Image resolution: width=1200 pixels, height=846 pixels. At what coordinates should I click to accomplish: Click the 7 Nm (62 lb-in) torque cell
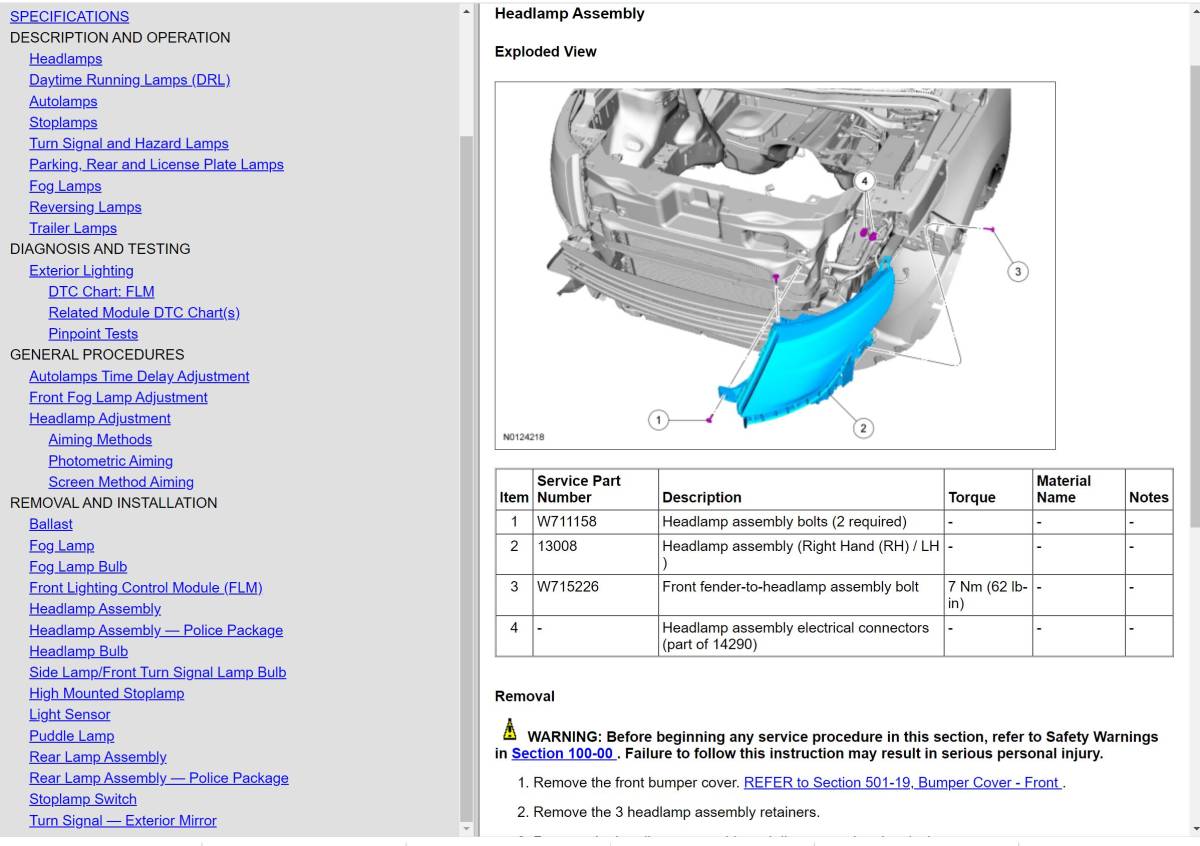tap(988, 594)
